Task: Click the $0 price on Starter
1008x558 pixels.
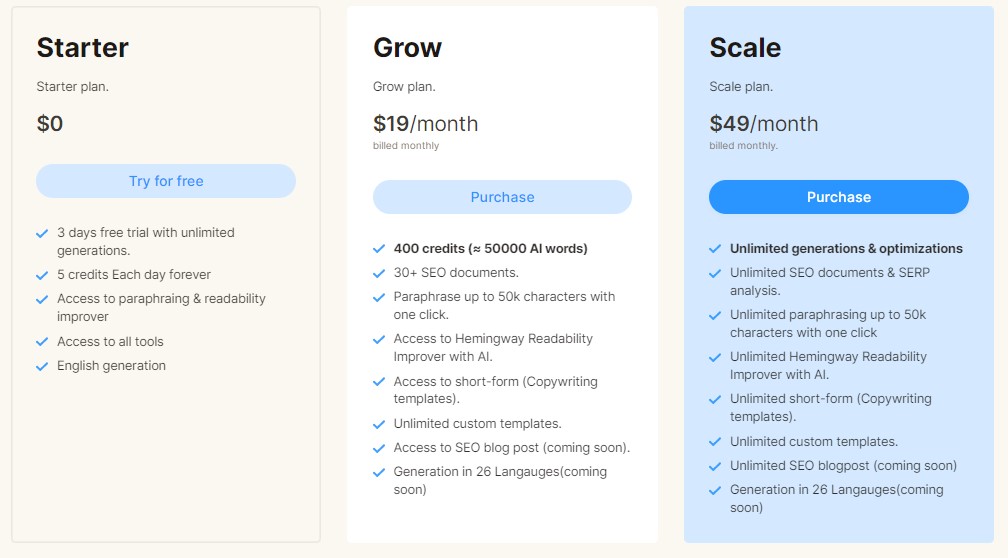Action: click(50, 123)
